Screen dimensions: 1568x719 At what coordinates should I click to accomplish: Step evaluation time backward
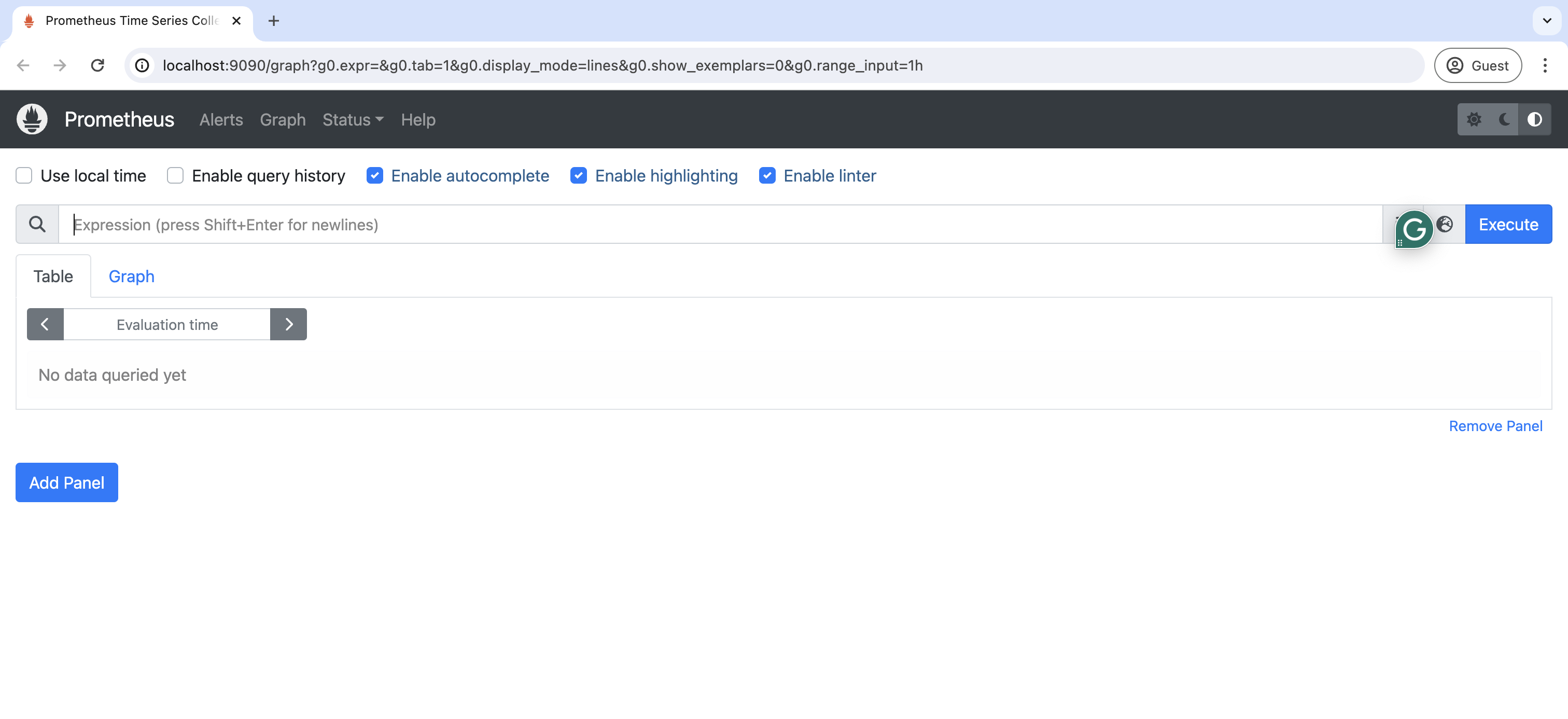point(45,324)
